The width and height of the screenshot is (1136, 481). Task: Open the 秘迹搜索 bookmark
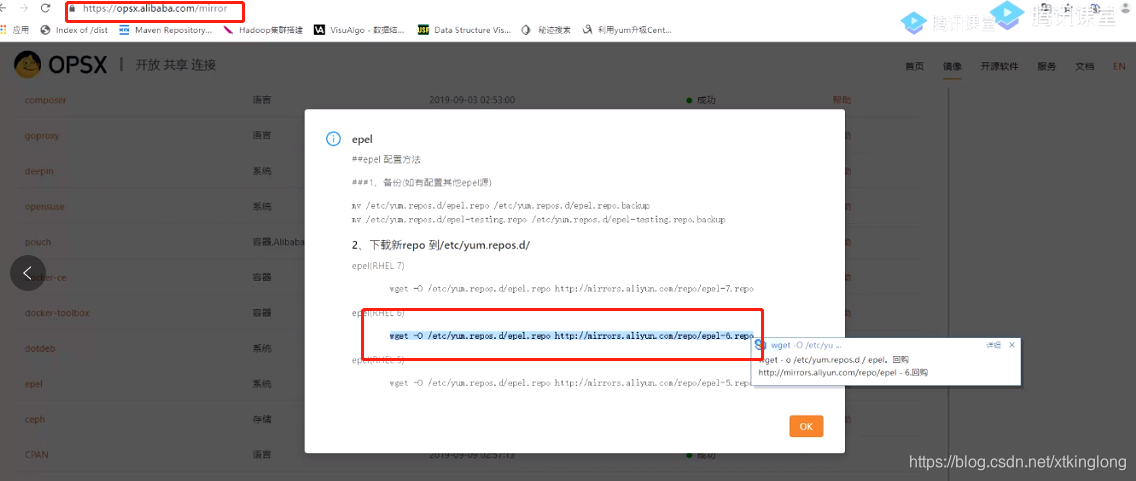pos(546,30)
